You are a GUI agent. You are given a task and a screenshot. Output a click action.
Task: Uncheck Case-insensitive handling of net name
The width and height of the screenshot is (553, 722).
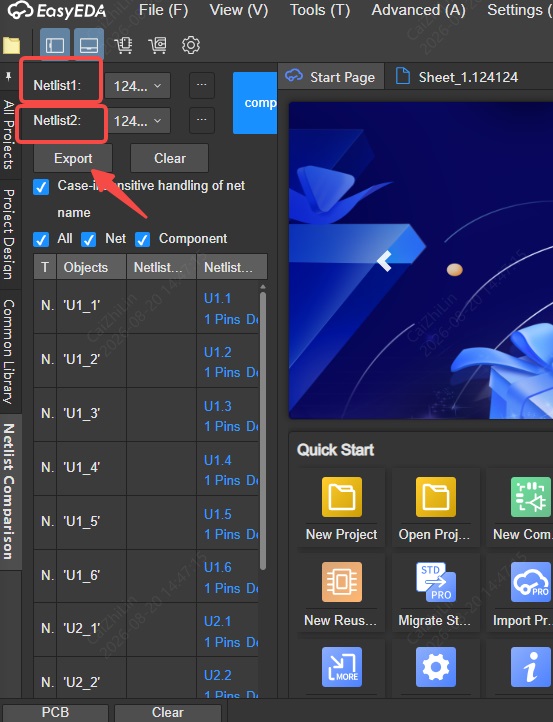41,187
